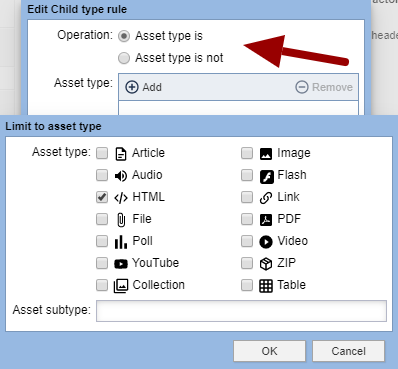The width and height of the screenshot is (398, 369).
Task: Confirm with the OK button
Action: pyautogui.click(x=269, y=351)
